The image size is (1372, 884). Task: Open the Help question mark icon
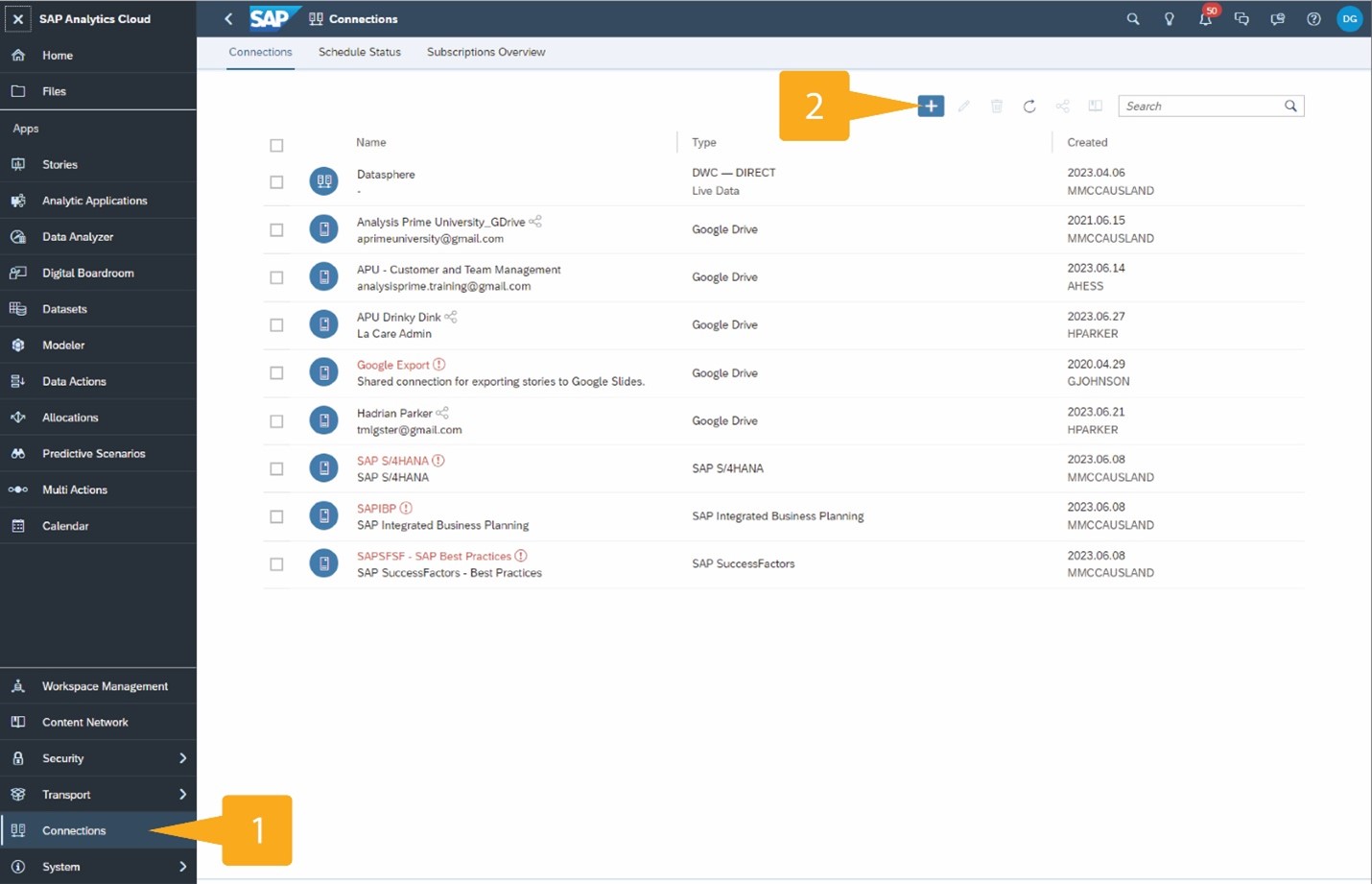pyautogui.click(x=1313, y=18)
